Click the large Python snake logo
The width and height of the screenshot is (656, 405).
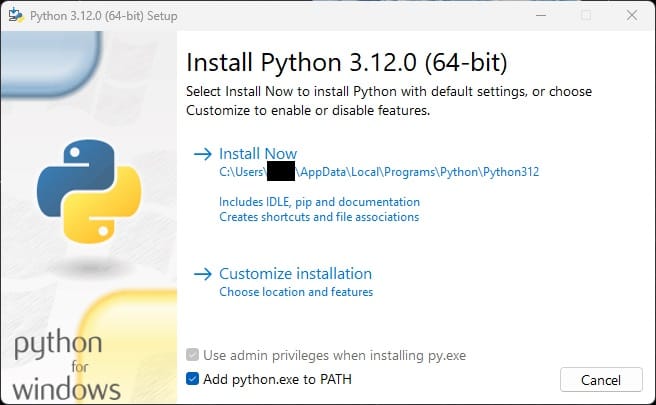point(89,191)
